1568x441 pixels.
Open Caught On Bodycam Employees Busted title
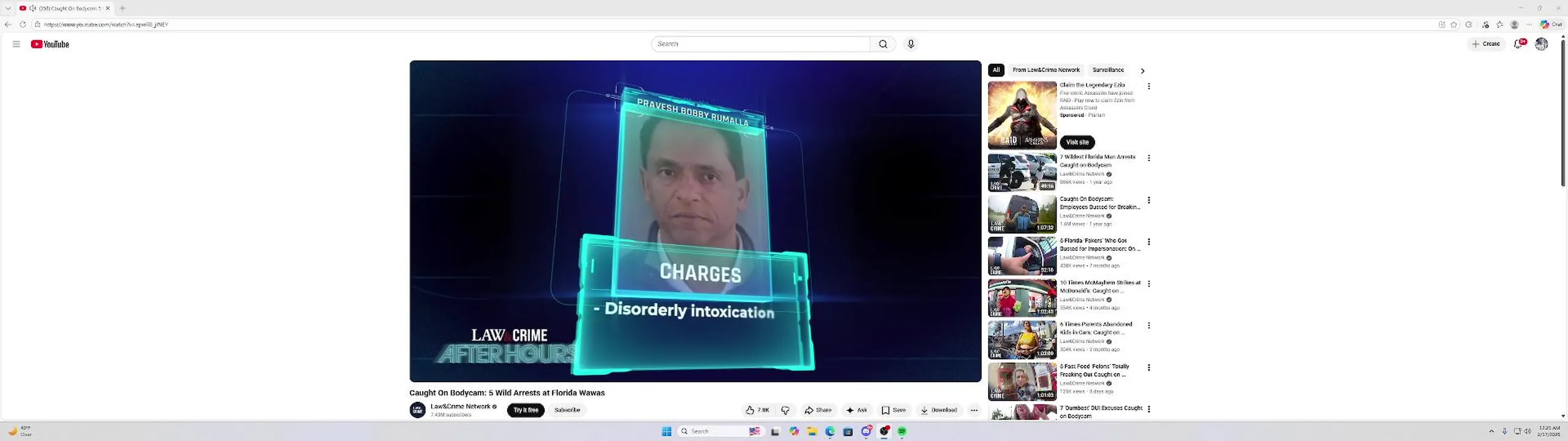pyautogui.click(x=1099, y=203)
